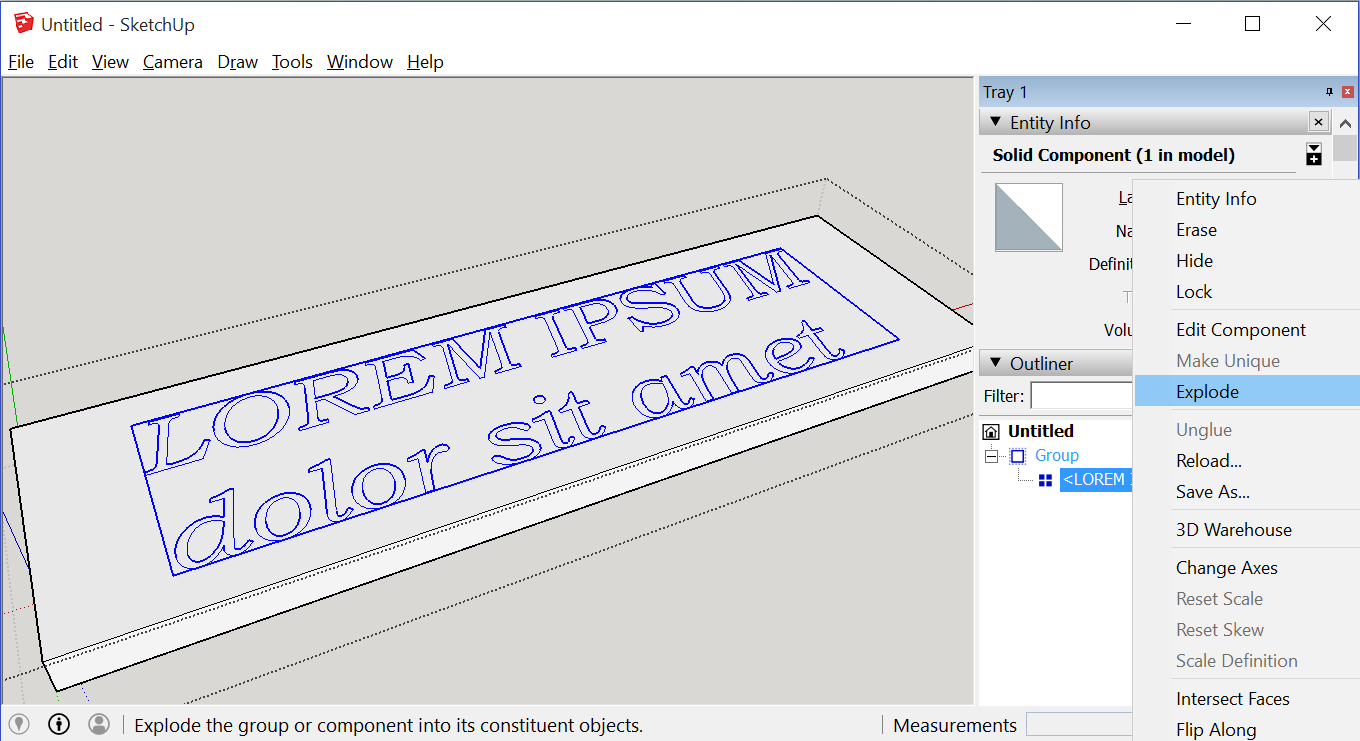1360x741 pixels.
Task: Collapse the Group node in the Outliner tree
Action: [x=990, y=455]
